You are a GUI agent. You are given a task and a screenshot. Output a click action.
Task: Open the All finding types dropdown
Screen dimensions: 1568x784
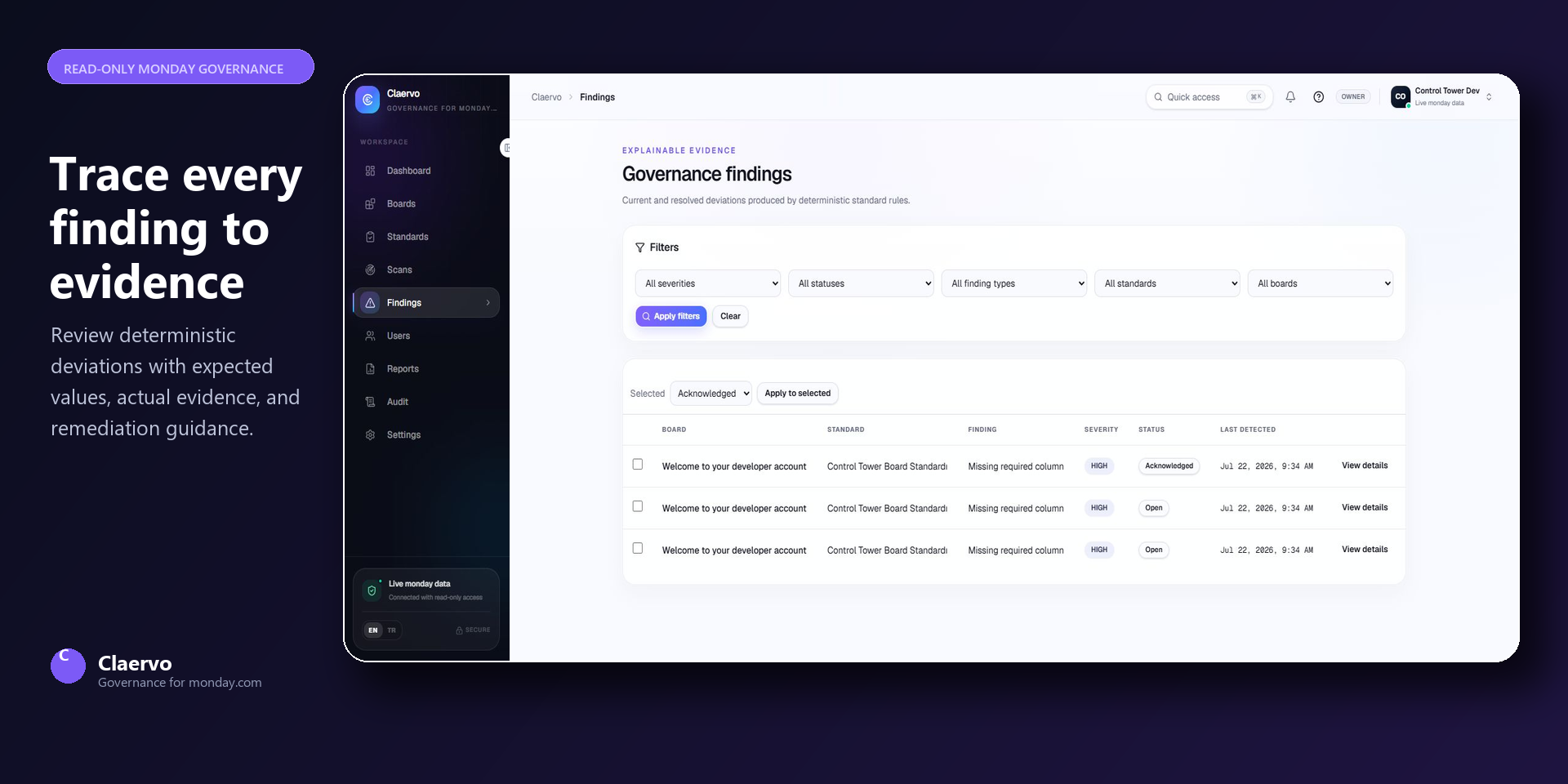click(x=1014, y=283)
